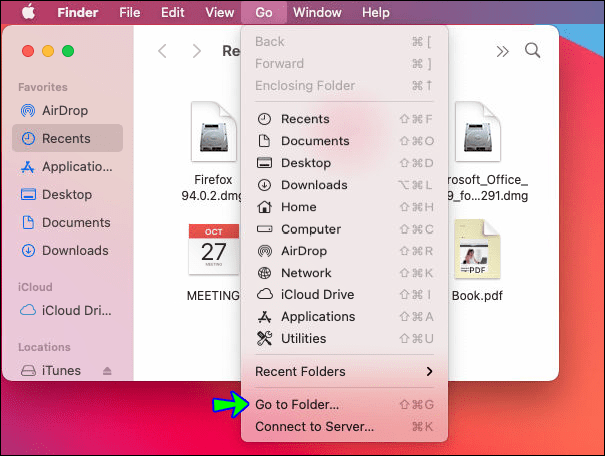This screenshot has height=456, width=605.
Task: Click the iCloud Drive cloud icon in Go menu
Action: 265,294
